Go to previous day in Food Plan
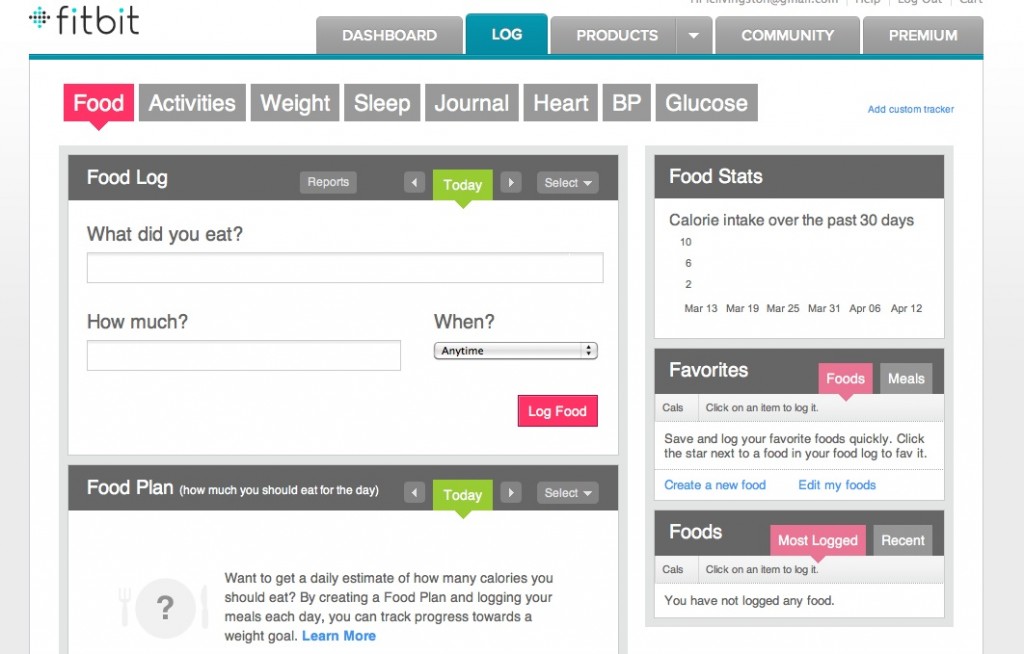Viewport: 1024px width, 654px height. coord(414,493)
